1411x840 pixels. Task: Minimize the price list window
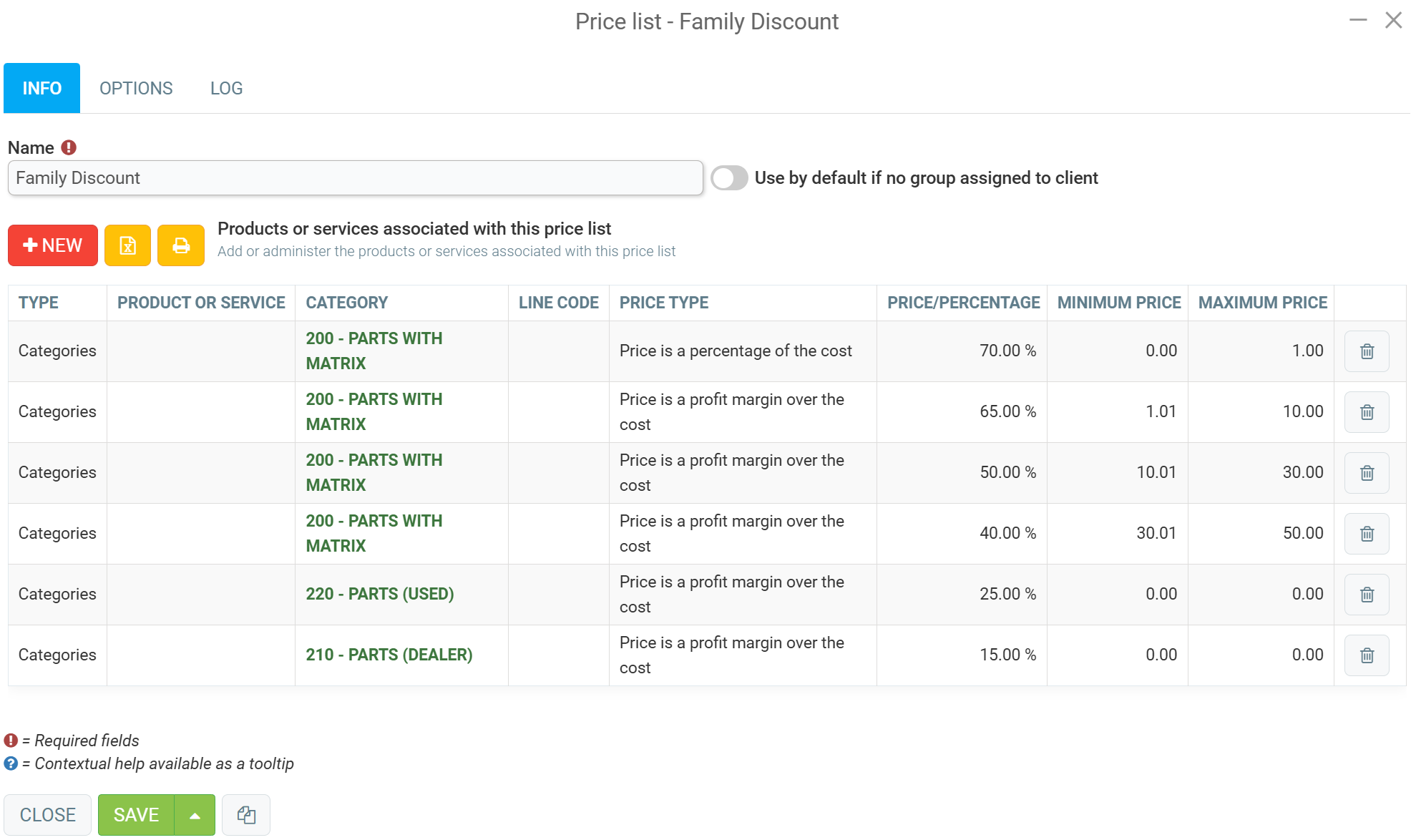point(1358,20)
